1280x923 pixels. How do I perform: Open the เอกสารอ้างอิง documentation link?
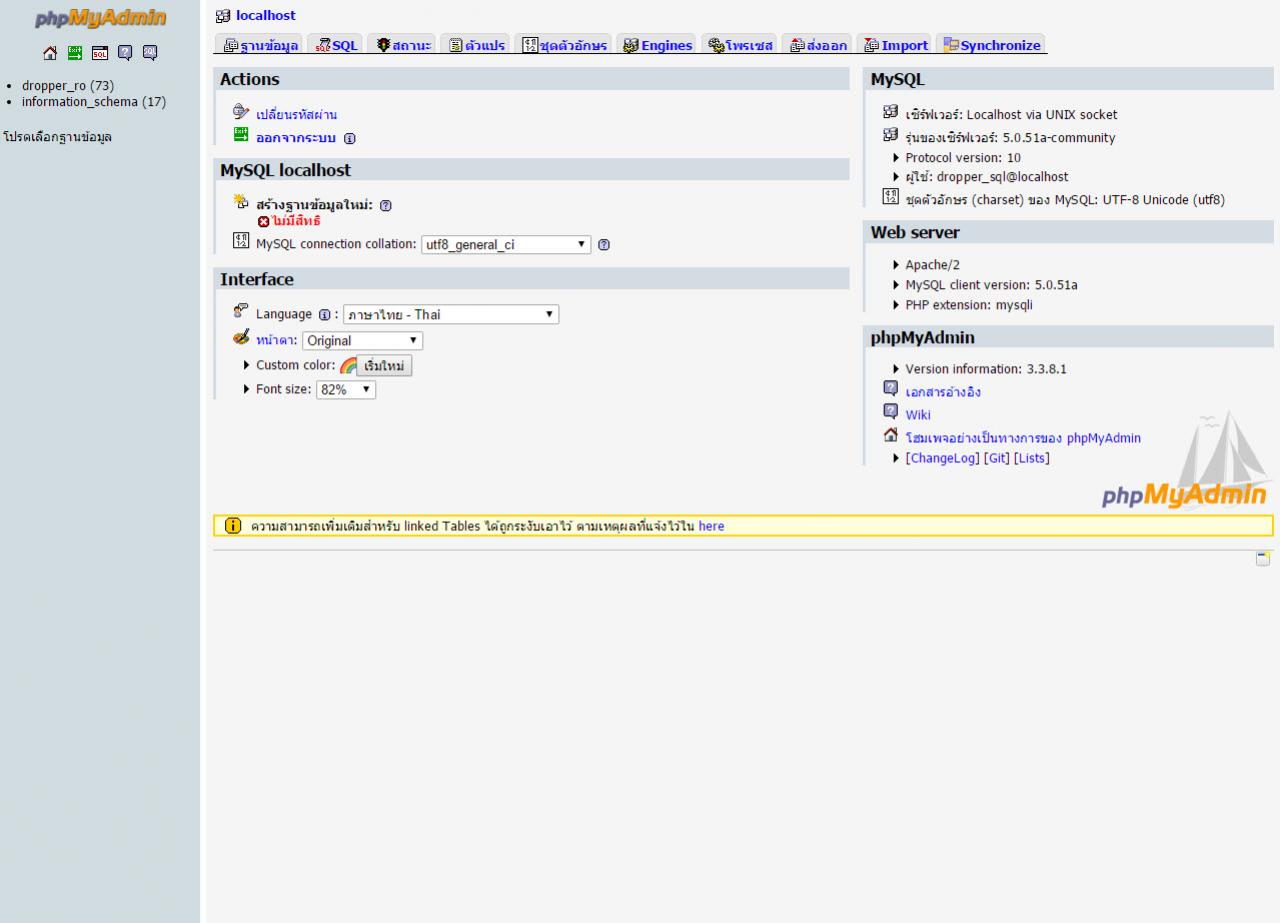coord(943,392)
